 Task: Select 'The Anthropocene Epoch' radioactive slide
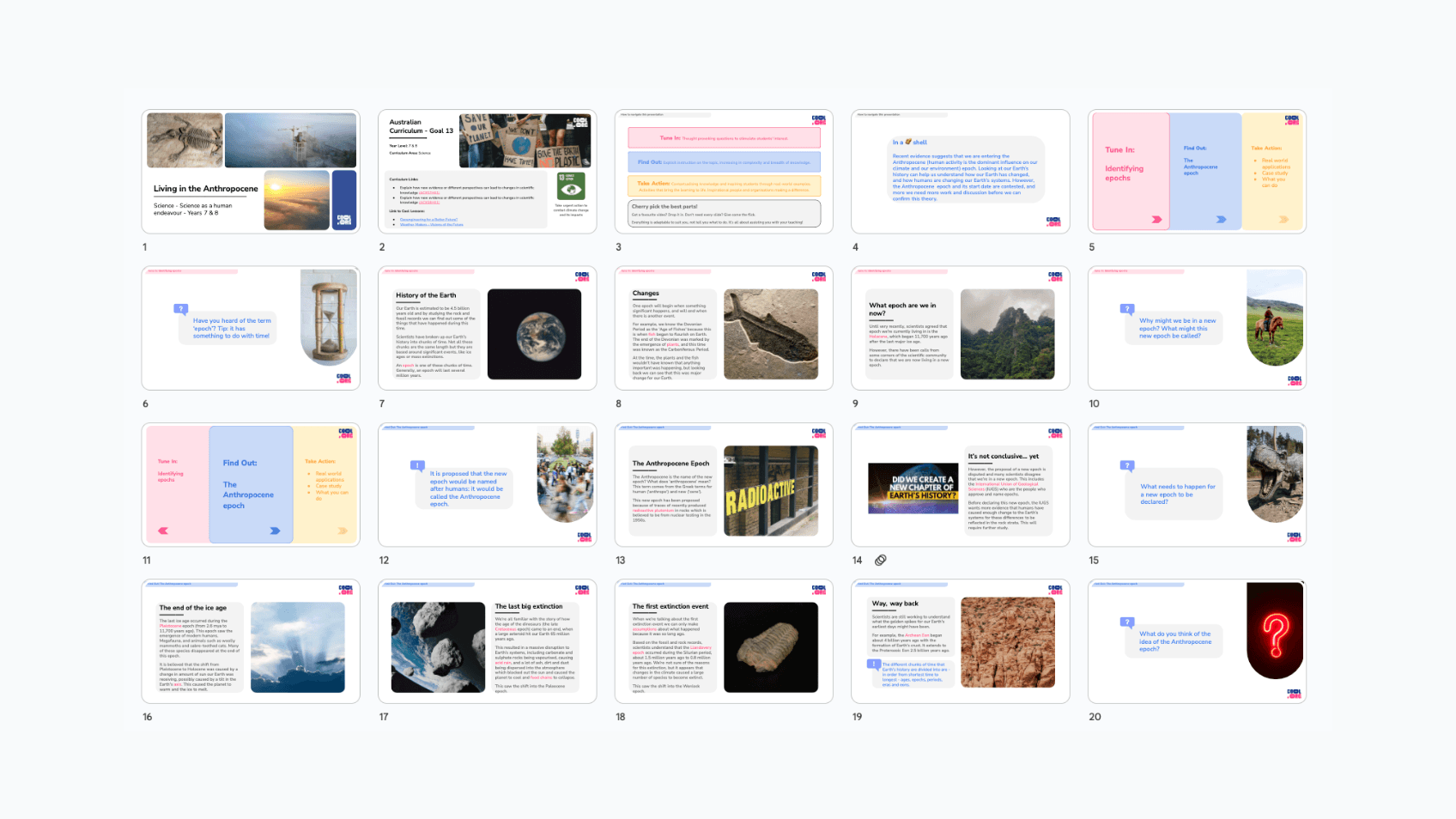click(x=724, y=485)
